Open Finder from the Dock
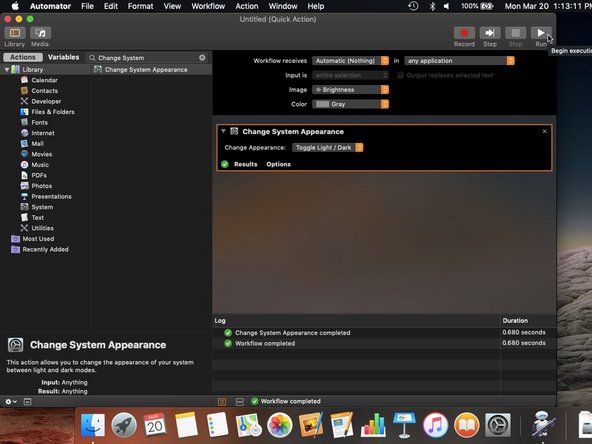Screen dimensions: 592x444 coord(93,425)
